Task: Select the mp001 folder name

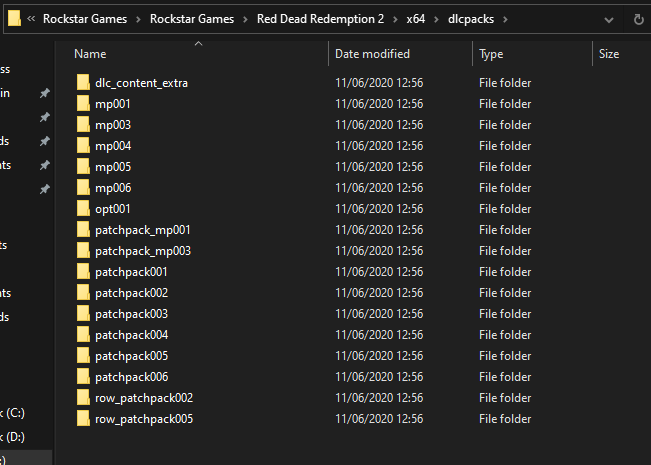Action: pos(113,104)
